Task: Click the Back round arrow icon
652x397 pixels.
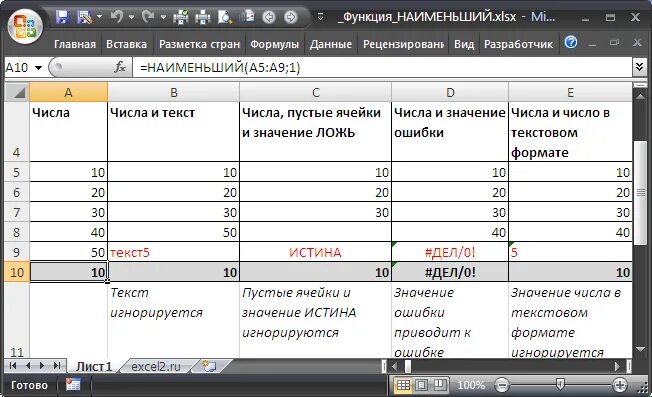Action: pos(269,17)
